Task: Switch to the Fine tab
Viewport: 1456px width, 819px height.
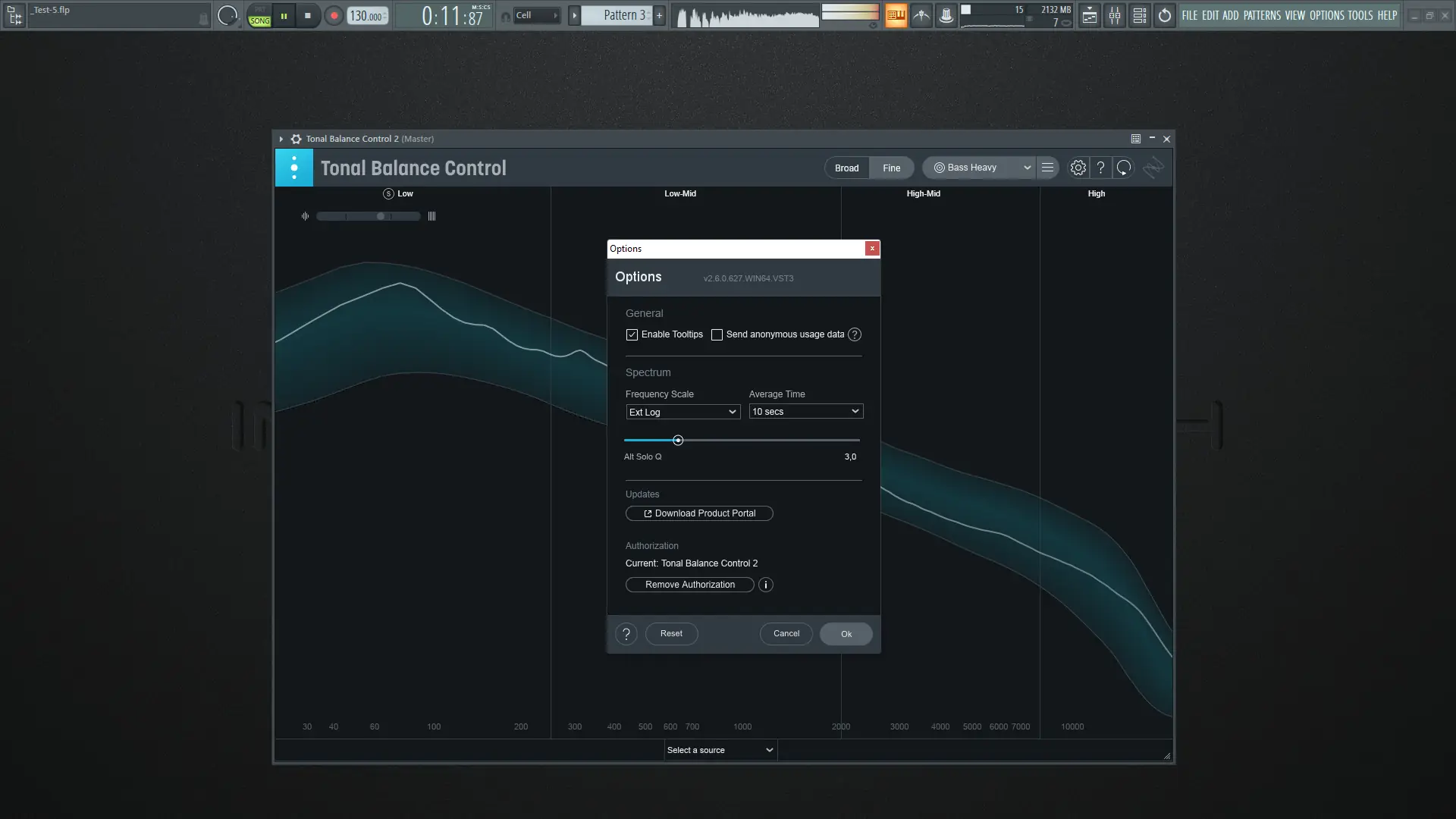Action: pyautogui.click(x=891, y=168)
